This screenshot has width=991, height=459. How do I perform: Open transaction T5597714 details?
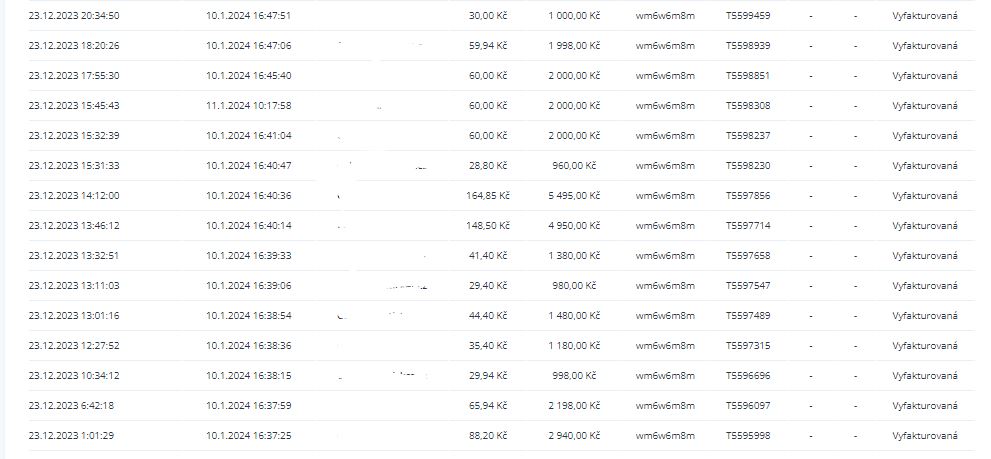(x=748, y=226)
